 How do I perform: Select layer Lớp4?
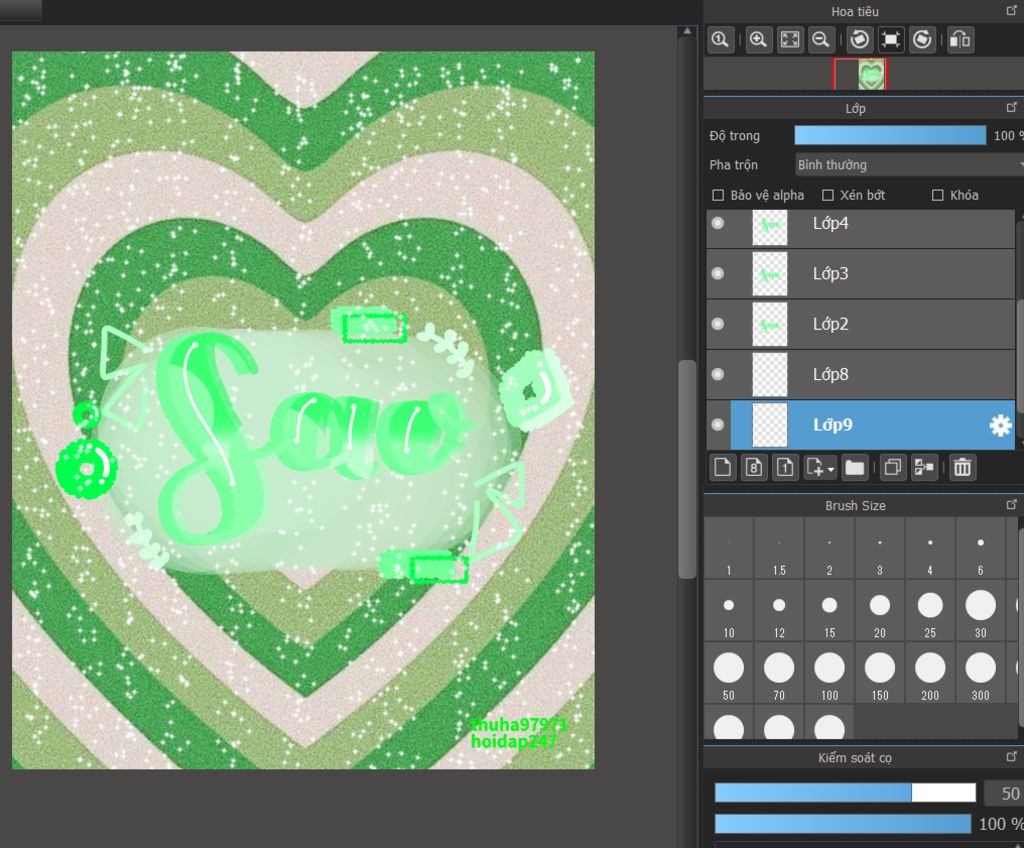[x=861, y=229]
